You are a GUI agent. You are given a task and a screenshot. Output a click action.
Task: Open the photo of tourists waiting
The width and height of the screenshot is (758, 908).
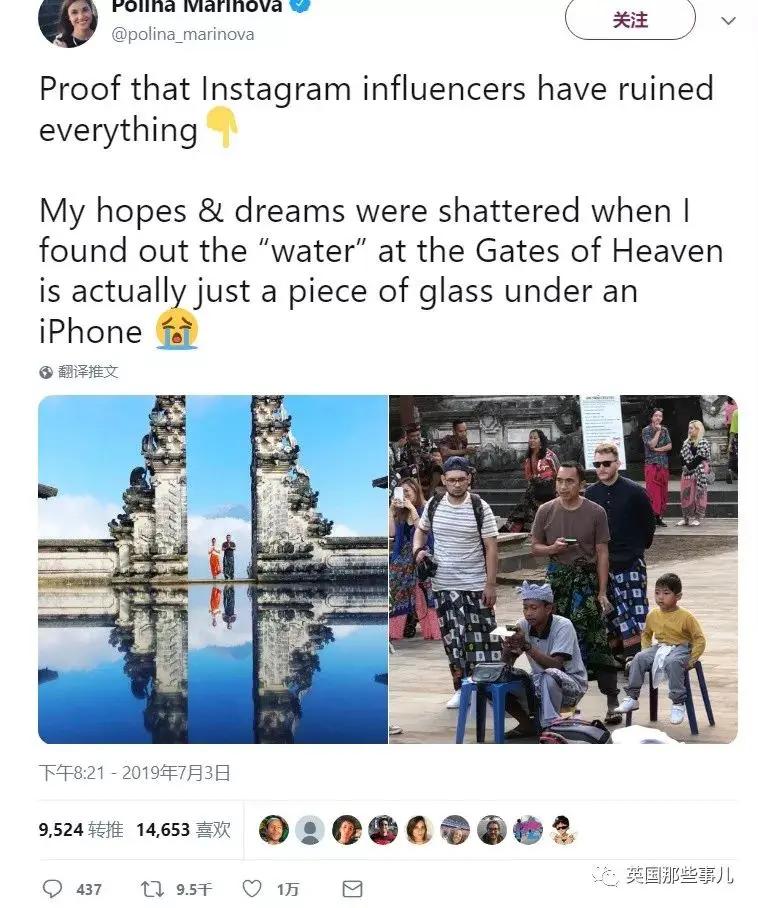[x=563, y=569]
